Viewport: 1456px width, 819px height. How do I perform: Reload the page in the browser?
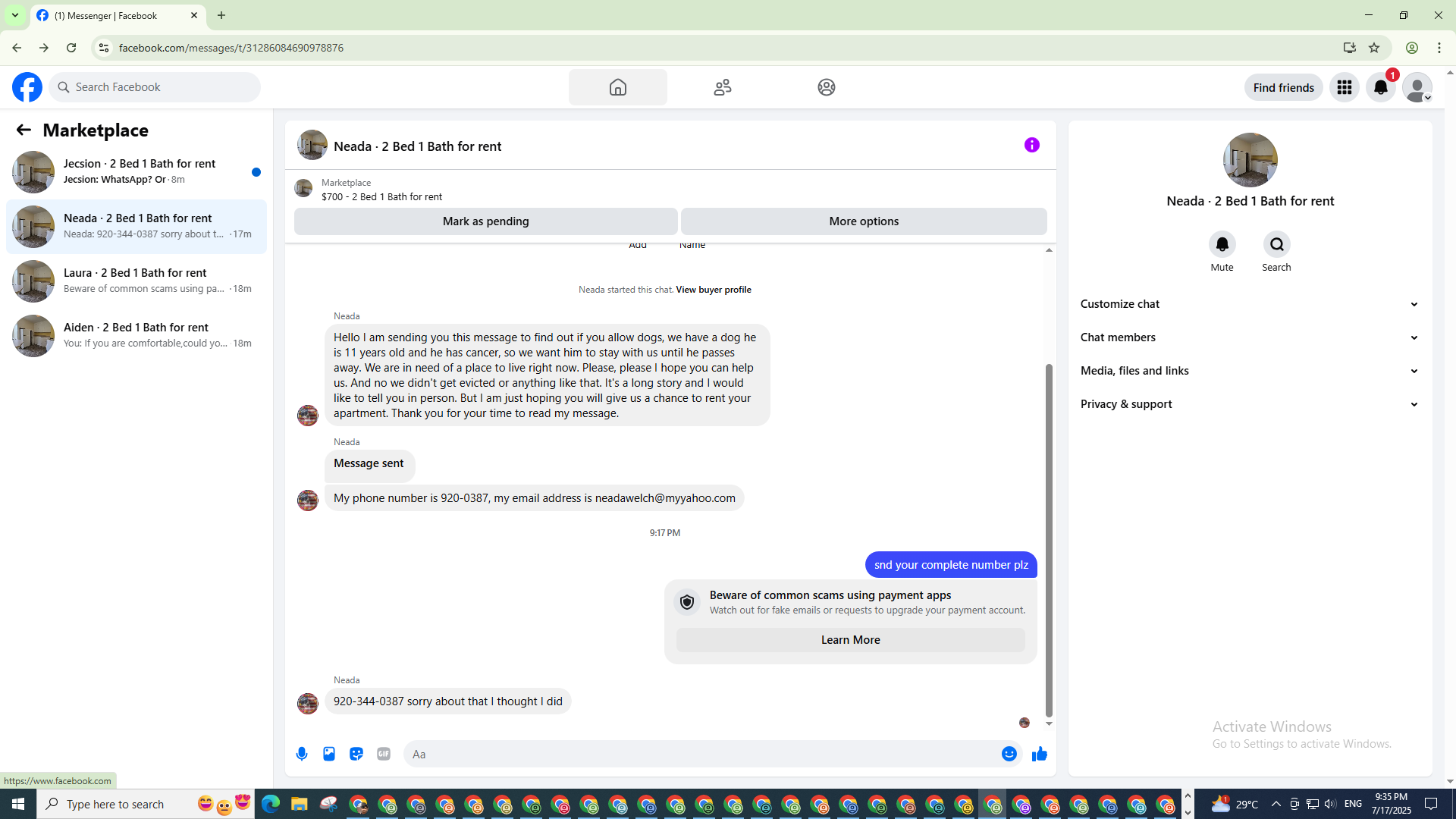pos(71,48)
